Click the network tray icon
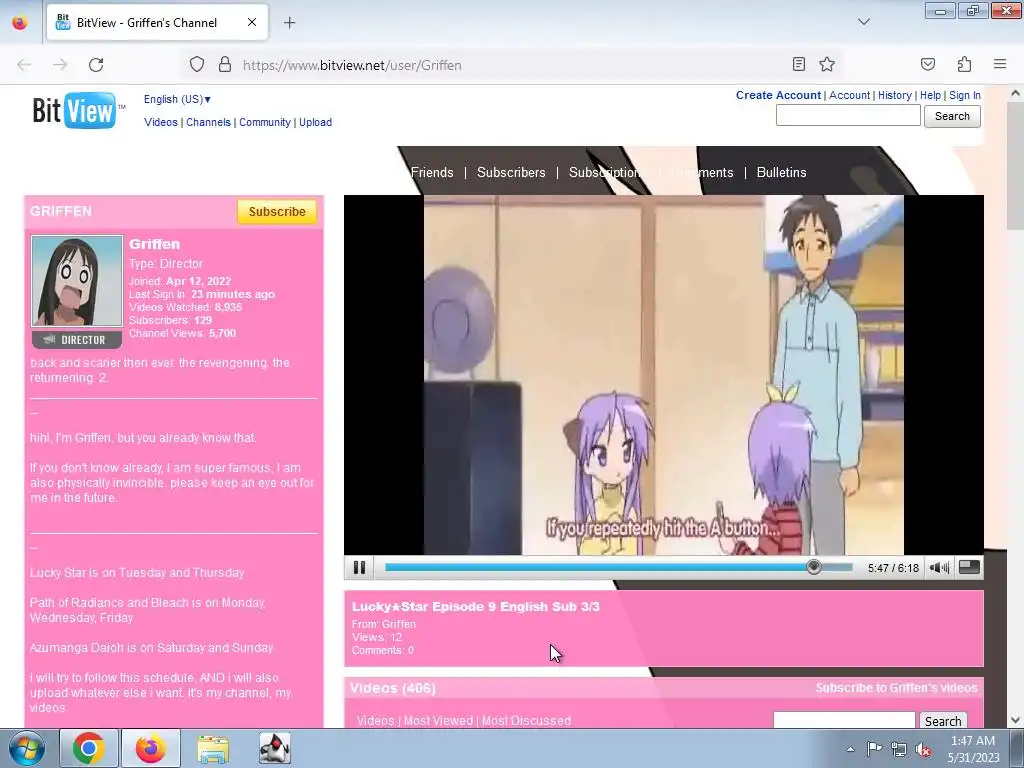1024x768 pixels. tap(899, 750)
